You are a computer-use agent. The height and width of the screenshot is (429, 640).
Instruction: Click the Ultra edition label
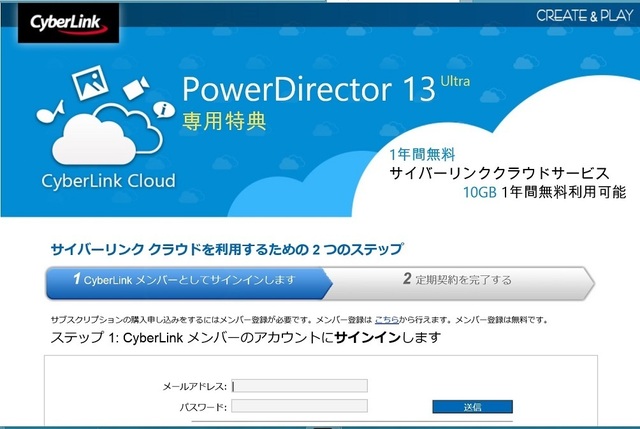(x=455, y=81)
